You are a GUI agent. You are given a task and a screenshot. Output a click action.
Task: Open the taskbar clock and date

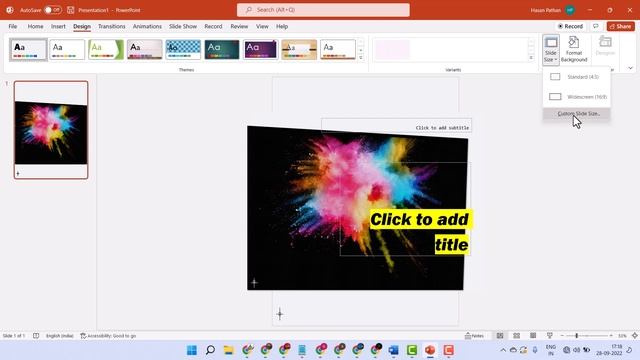(x=609, y=350)
